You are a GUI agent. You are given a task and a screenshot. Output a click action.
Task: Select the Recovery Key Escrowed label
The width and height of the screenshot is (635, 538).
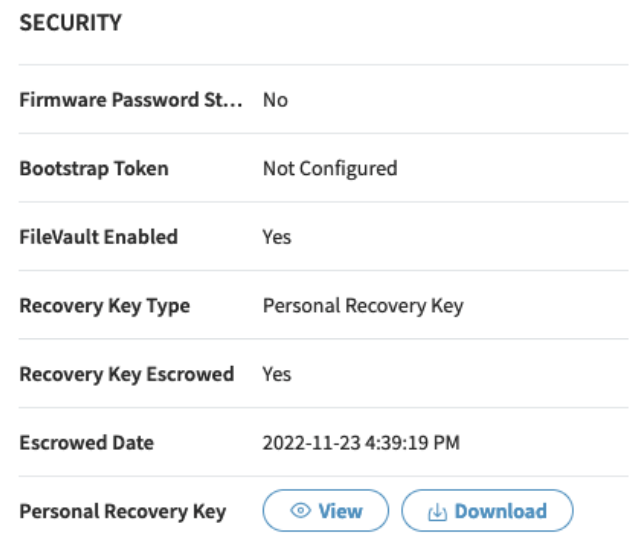(126, 374)
